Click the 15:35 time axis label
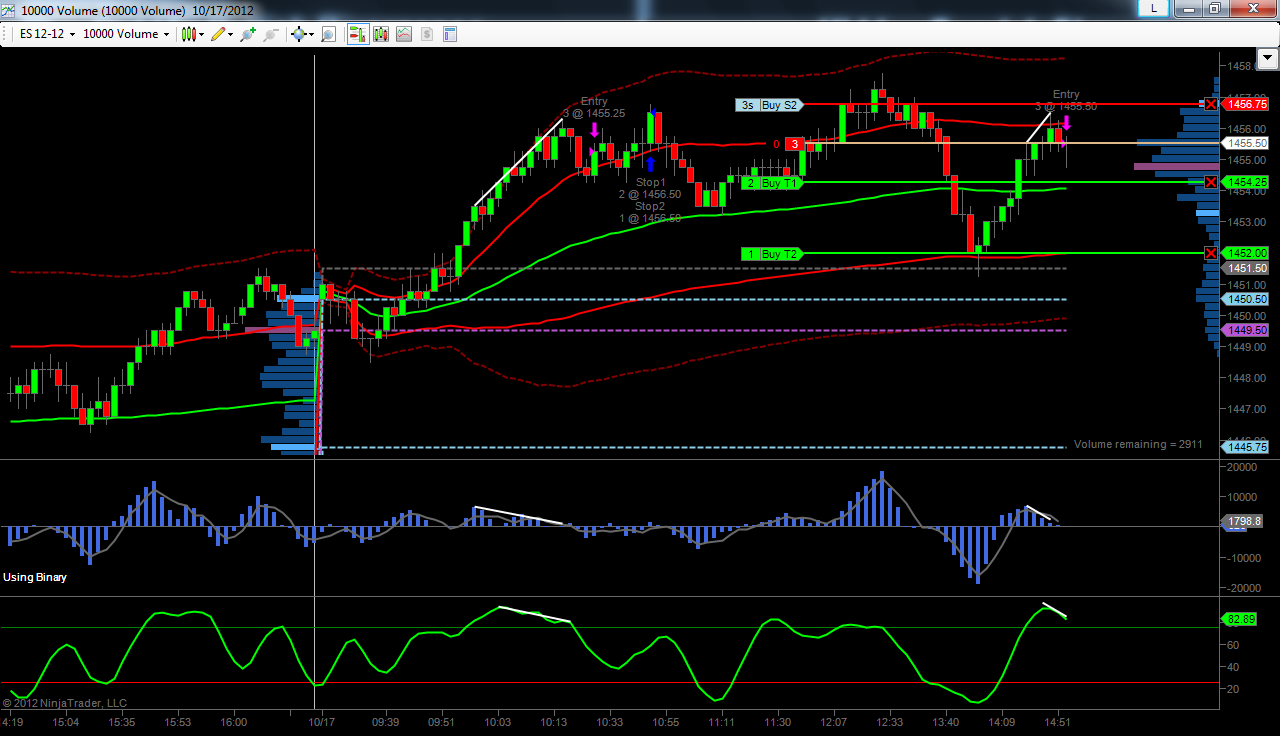 click(x=124, y=722)
